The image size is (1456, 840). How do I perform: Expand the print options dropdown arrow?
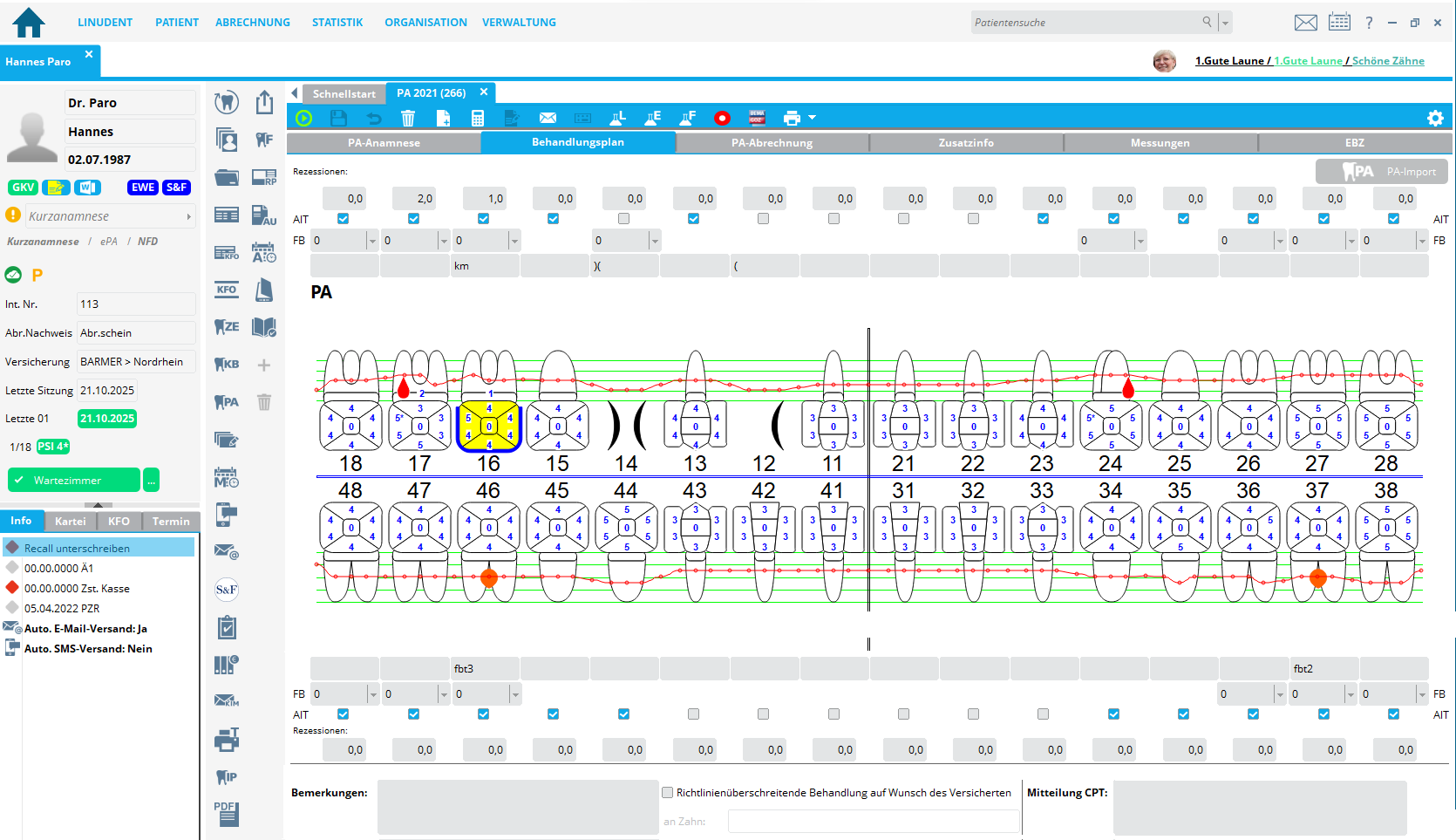(813, 118)
